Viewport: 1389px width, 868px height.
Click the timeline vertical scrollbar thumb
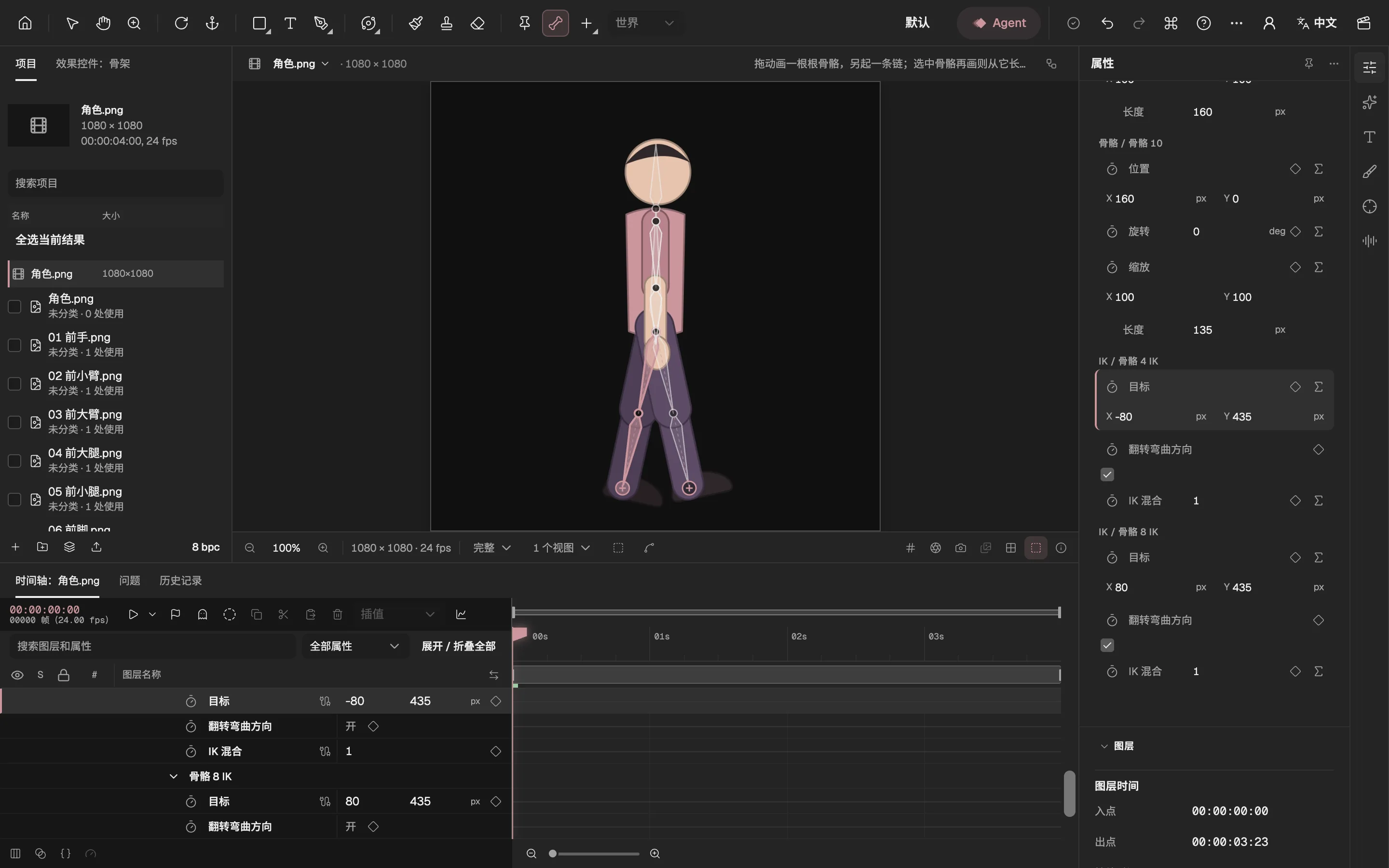pos(1069,793)
